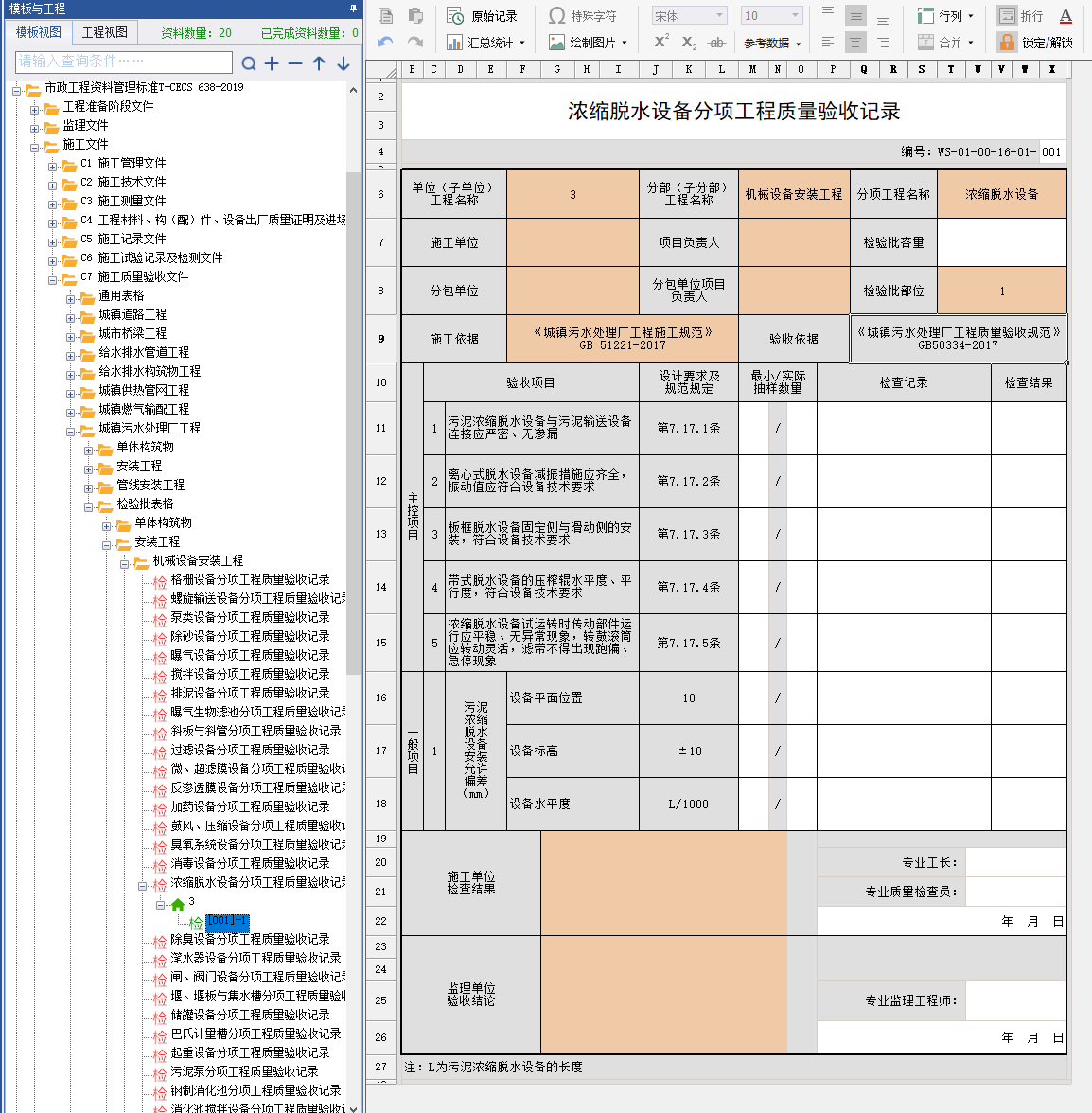This screenshot has width=1092, height=1113.
Task: Click the 检验批容量 value cell
Action: coord(1001,242)
